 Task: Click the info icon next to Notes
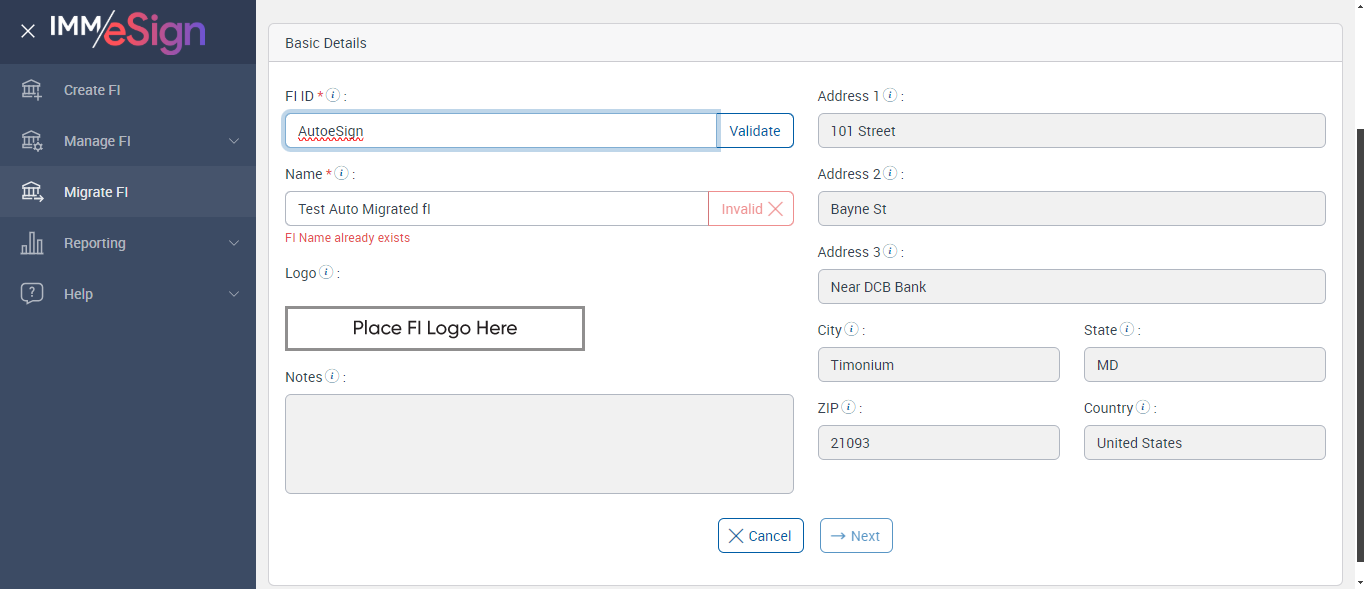click(332, 377)
